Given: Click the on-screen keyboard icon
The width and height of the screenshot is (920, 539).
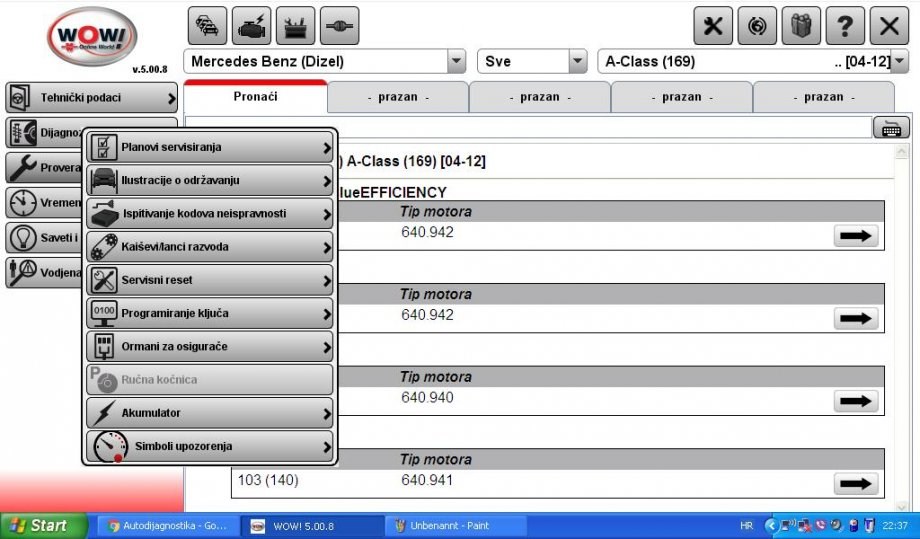Looking at the screenshot, I should tap(890, 127).
